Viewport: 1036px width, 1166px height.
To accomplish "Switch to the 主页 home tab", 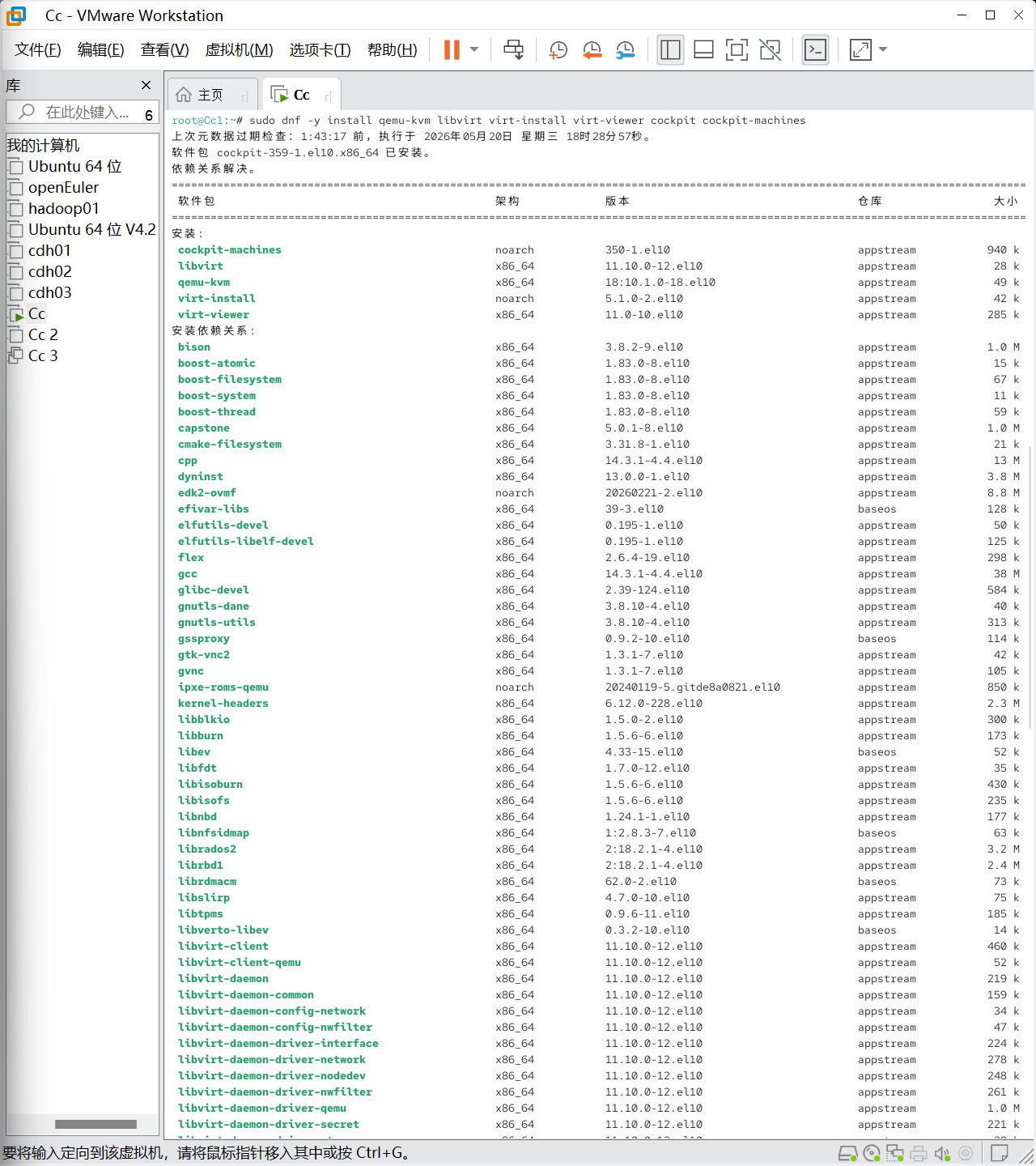I will (x=212, y=95).
